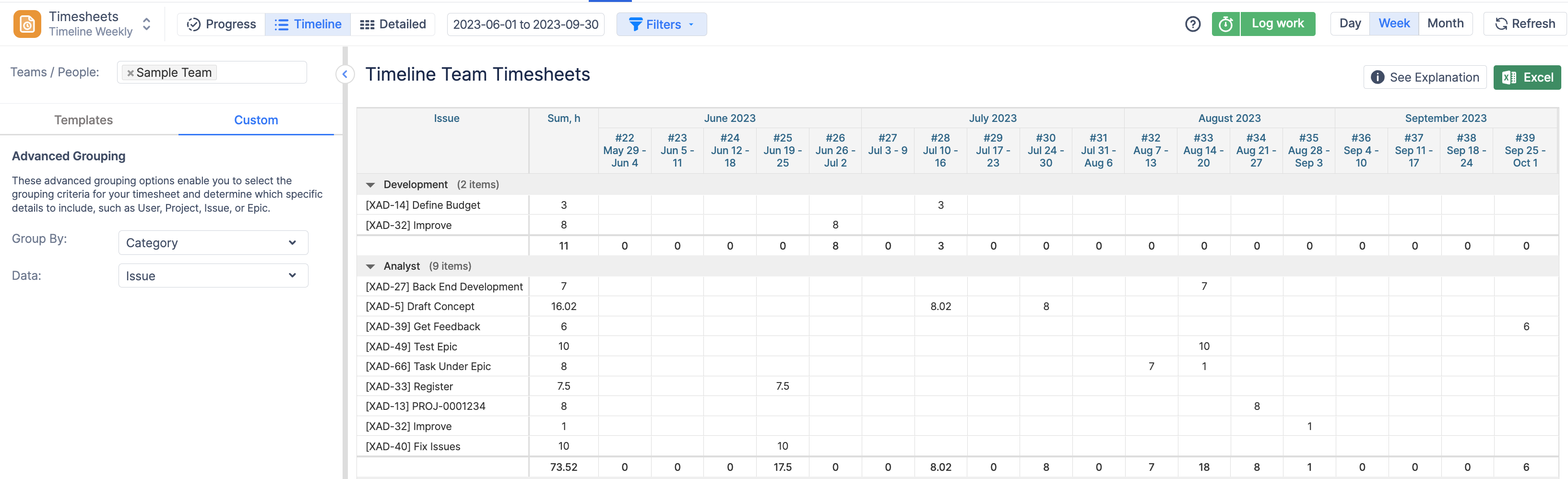This screenshot has height=479, width=1568.
Task: Keep Week view selected by clicking Week
Action: click(x=1394, y=23)
